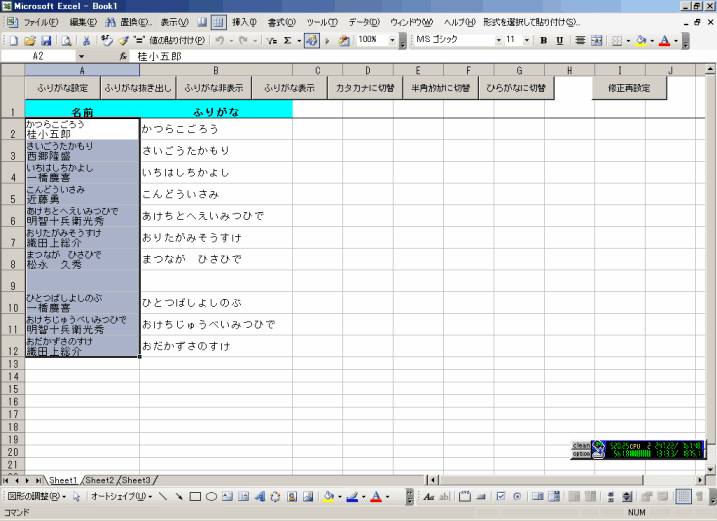The image size is (717, 521).
Task: Insert a checkbox form control icon
Action: (x=501, y=496)
